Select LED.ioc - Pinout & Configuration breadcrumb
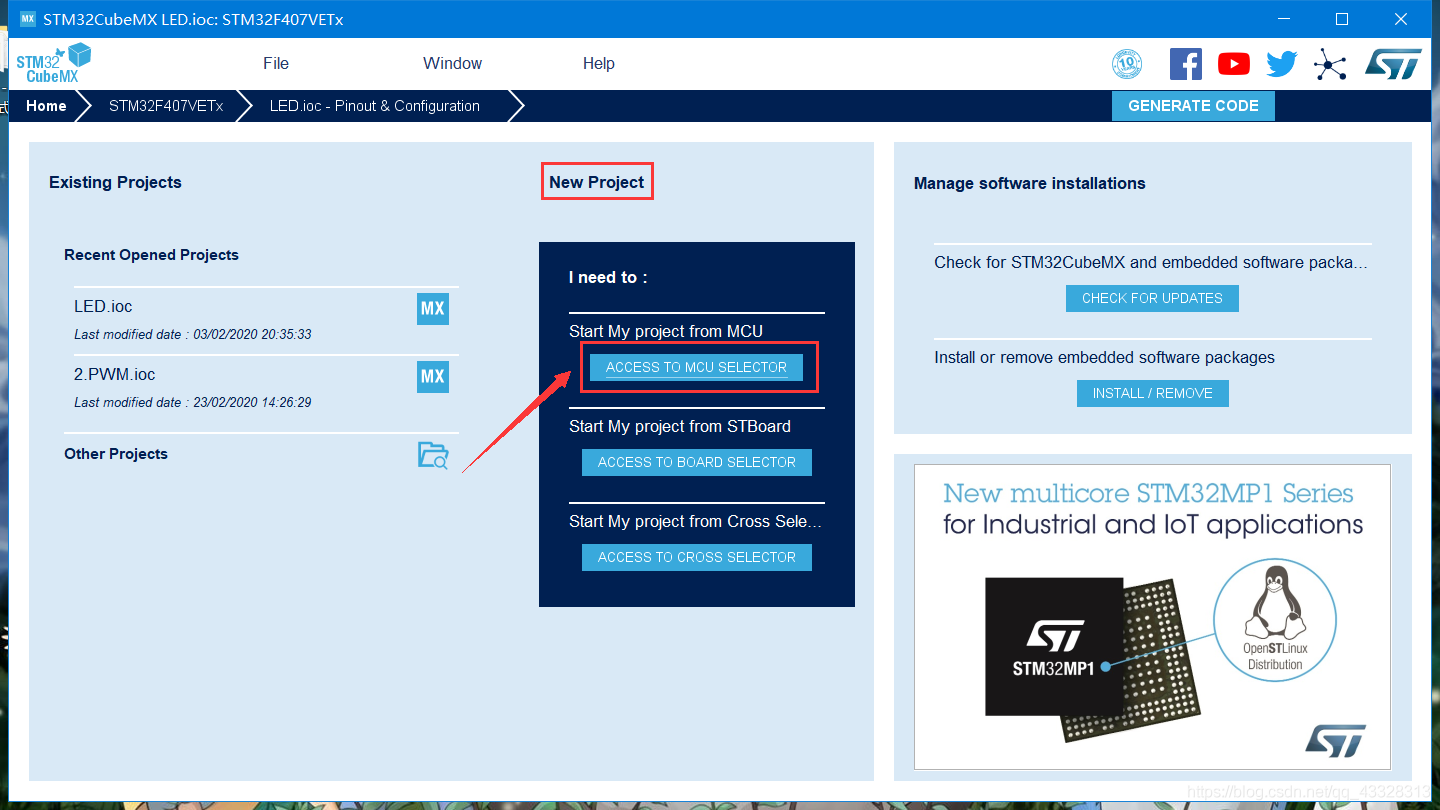Image resolution: width=1440 pixels, height=810 pixels. (375, 106)
